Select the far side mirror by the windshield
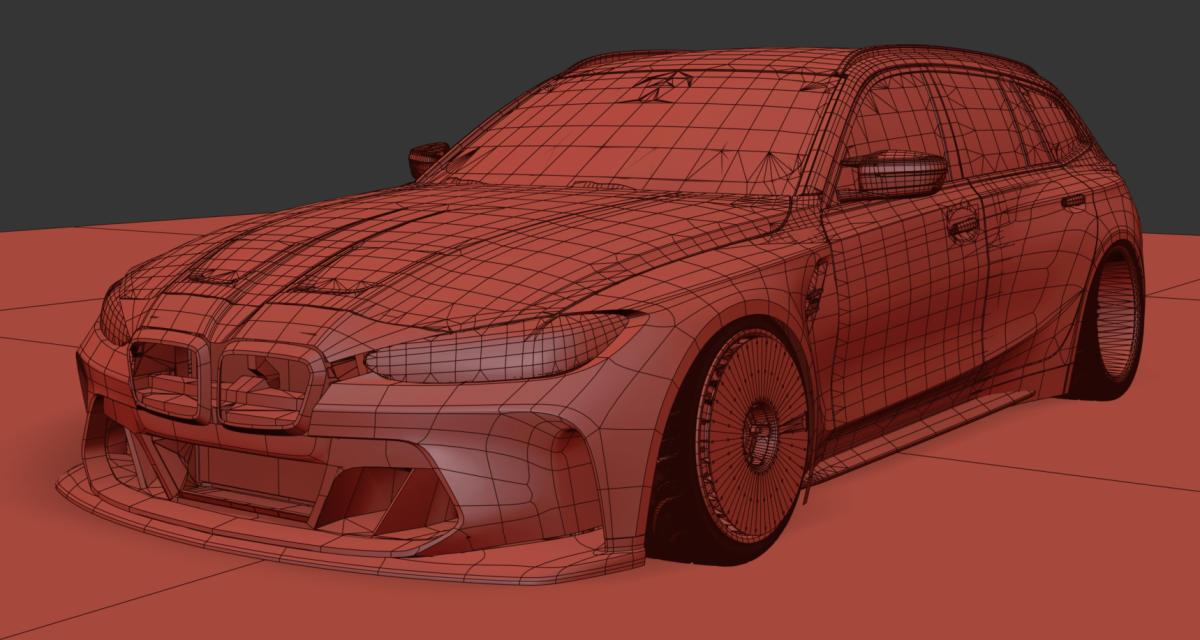 coord(428,158)
